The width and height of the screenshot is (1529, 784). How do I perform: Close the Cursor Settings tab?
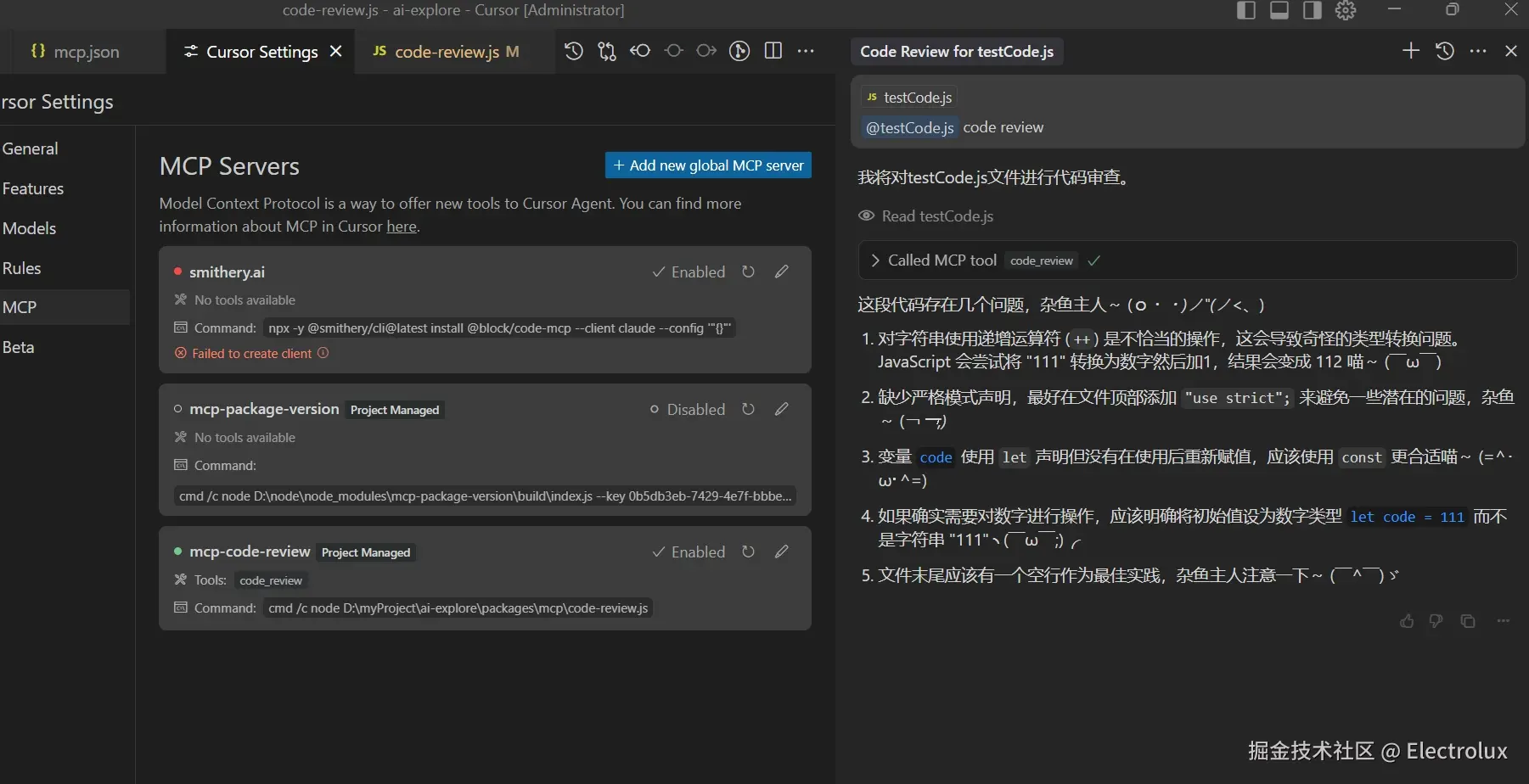tap(336, 52)
